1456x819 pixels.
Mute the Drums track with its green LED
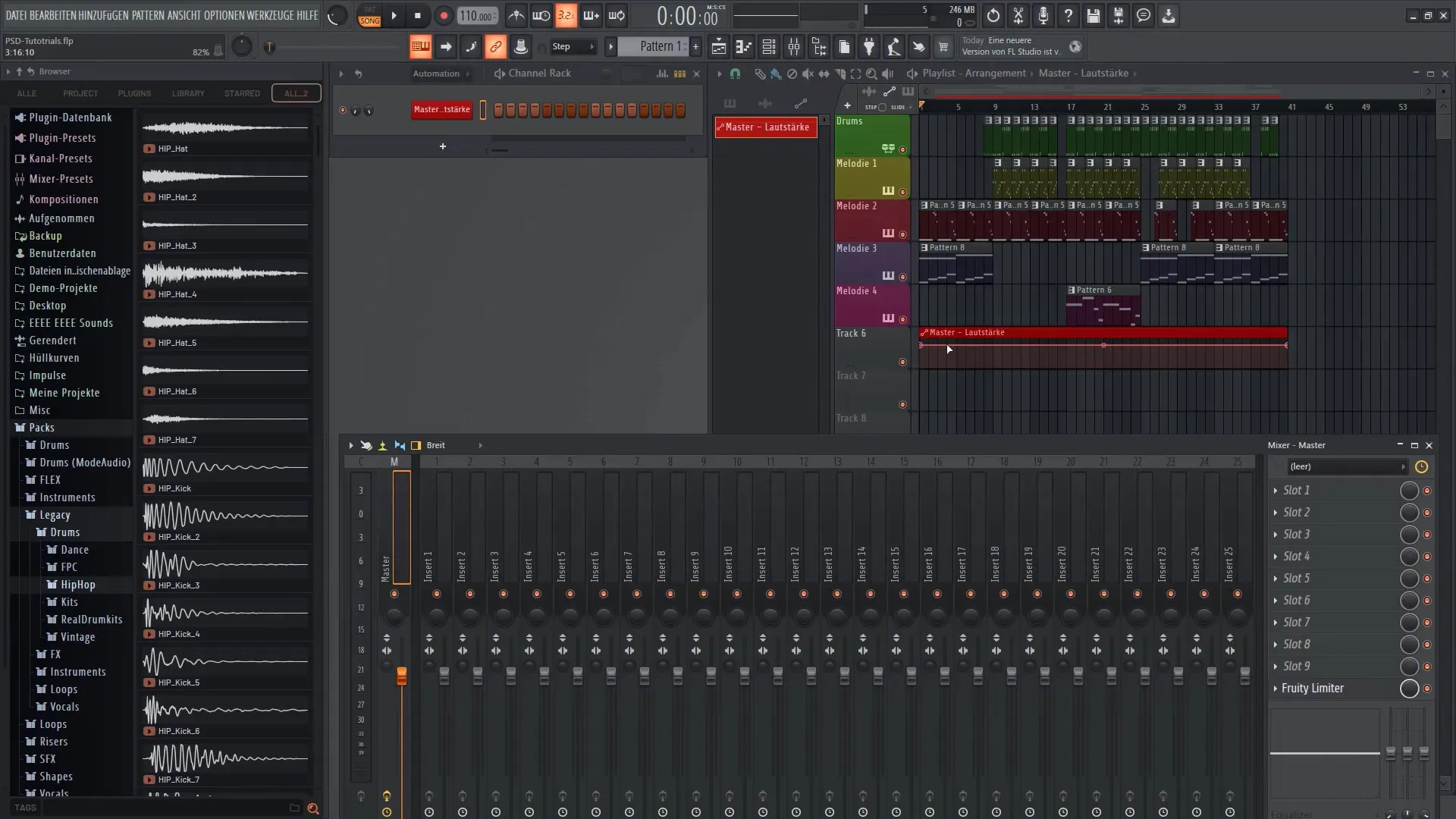click(x=902, y=149)
